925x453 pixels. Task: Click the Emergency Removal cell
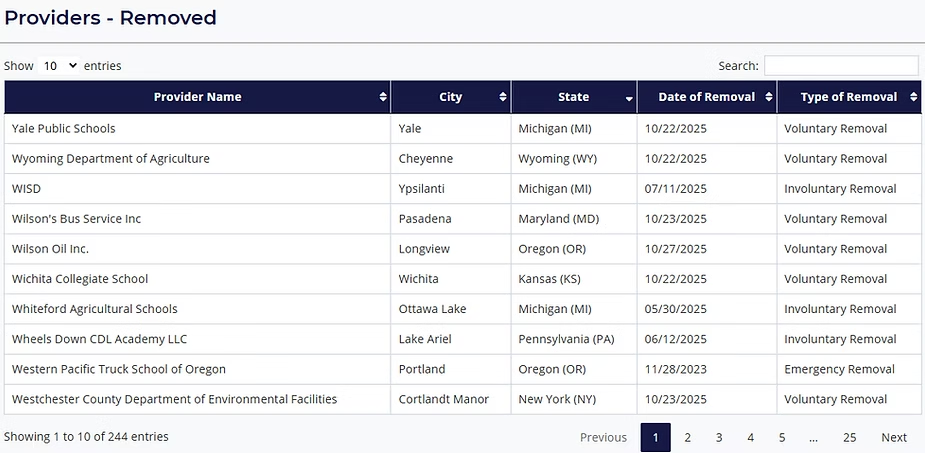click(x=839, y=369)
